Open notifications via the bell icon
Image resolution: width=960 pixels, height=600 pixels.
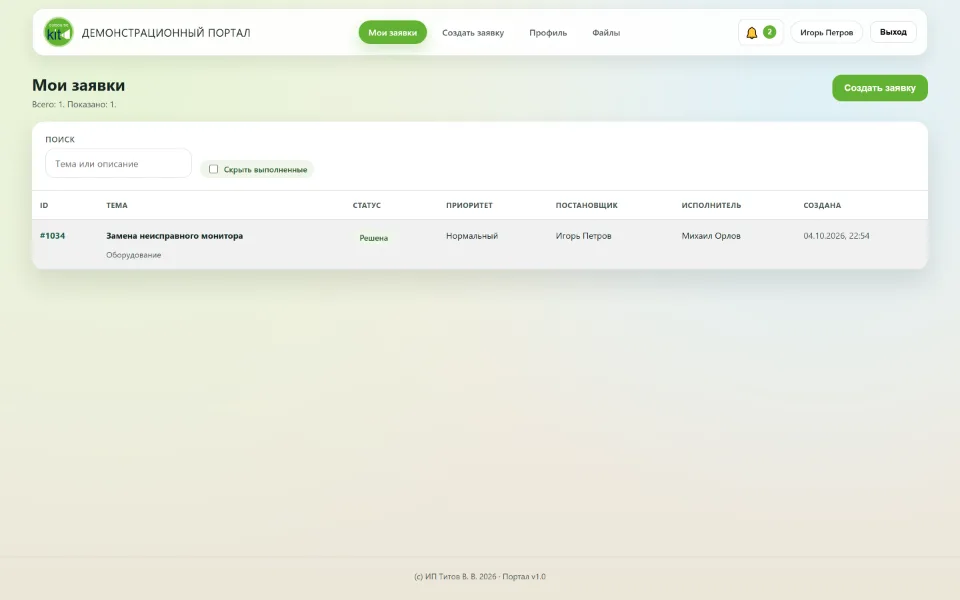(752, 32)
